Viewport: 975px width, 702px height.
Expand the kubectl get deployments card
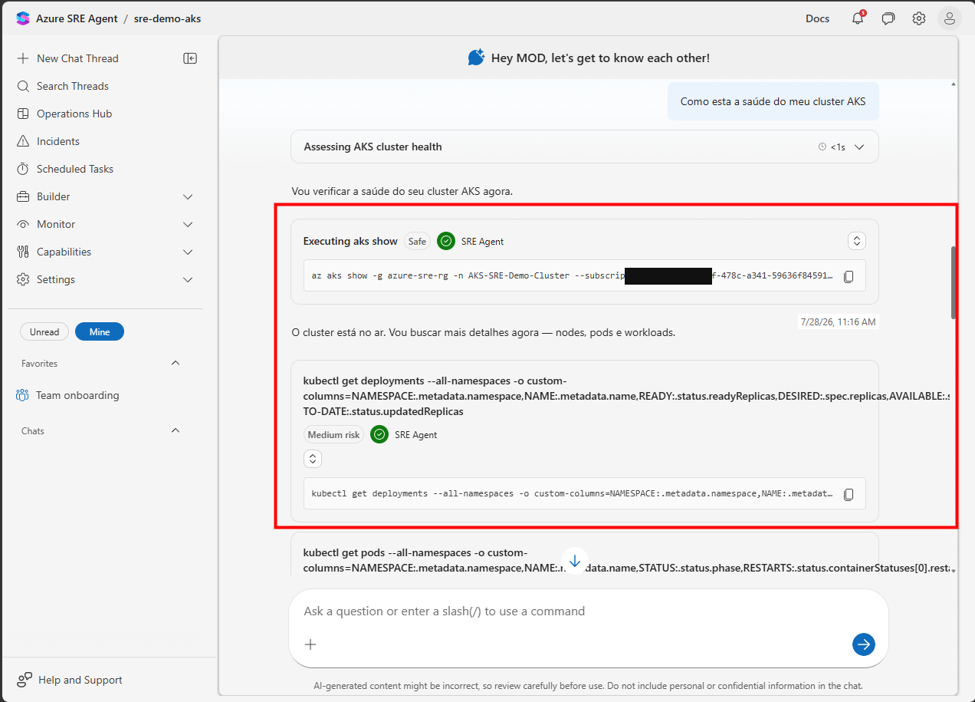(313, 459)
